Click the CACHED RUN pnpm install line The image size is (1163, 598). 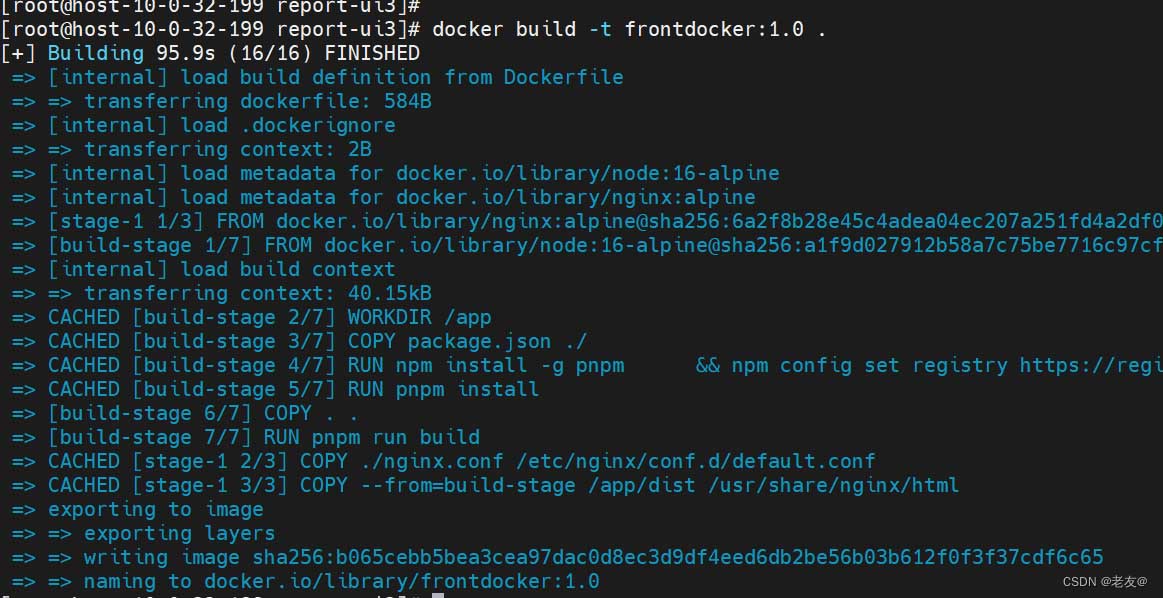point(275,389)
